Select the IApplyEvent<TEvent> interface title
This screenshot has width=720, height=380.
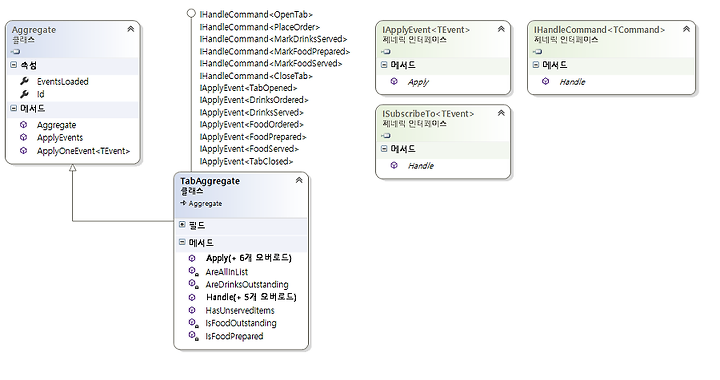[426, 30]
